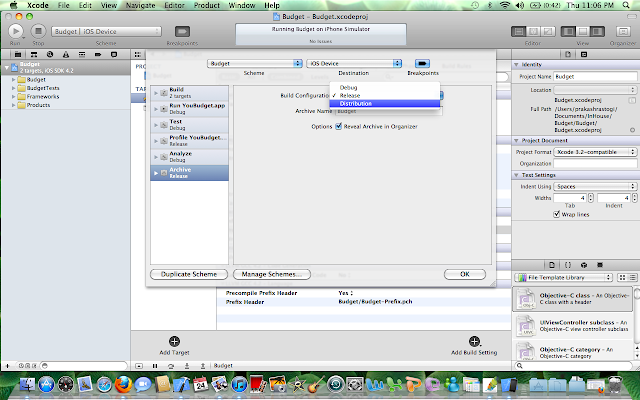640x400 pixels.
Task: Select the Assistant editor icon
Action: coord(533,31)
